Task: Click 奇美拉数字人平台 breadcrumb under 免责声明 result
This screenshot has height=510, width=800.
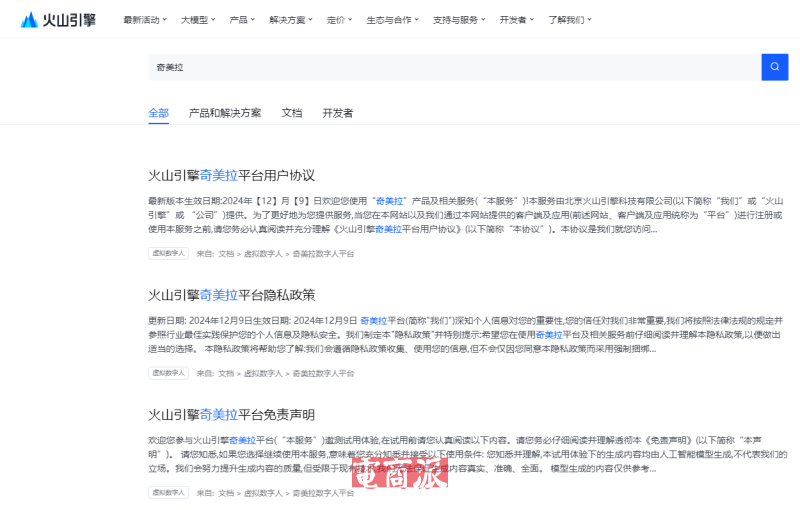Action: coord(323,493)
